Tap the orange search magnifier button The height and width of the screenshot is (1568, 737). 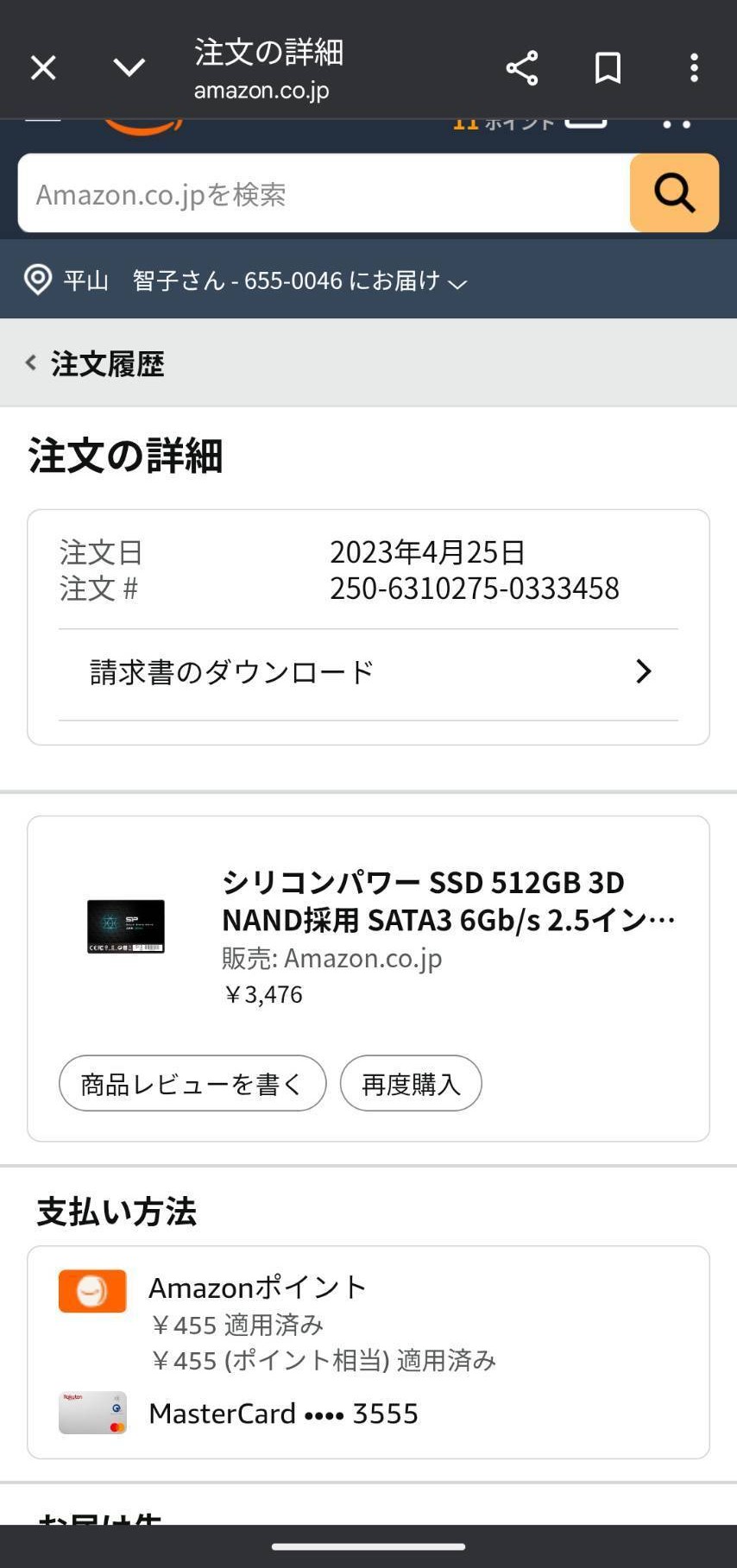pyautogui.click(x=674, y=193)
